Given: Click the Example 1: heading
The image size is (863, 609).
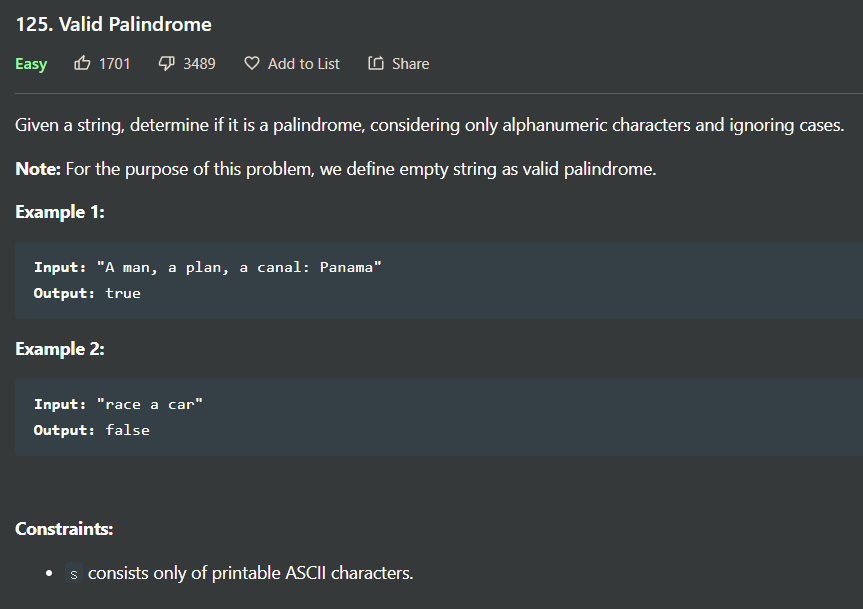Looking at the screenshot, I should coord(60,212).
